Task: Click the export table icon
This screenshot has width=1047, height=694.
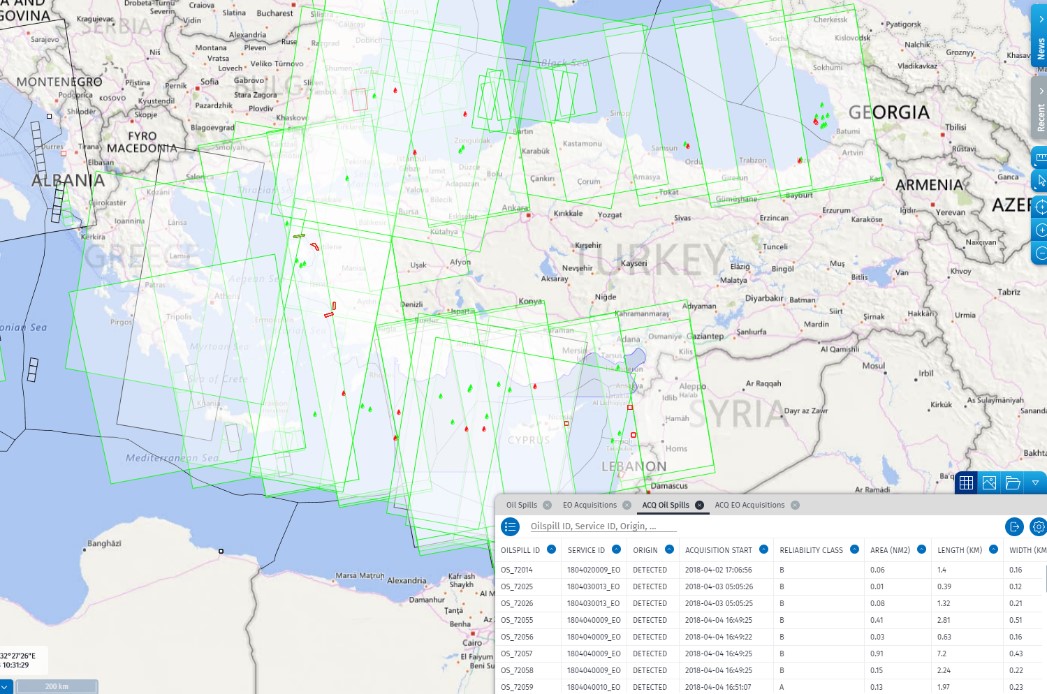Action: (1014, 526)
